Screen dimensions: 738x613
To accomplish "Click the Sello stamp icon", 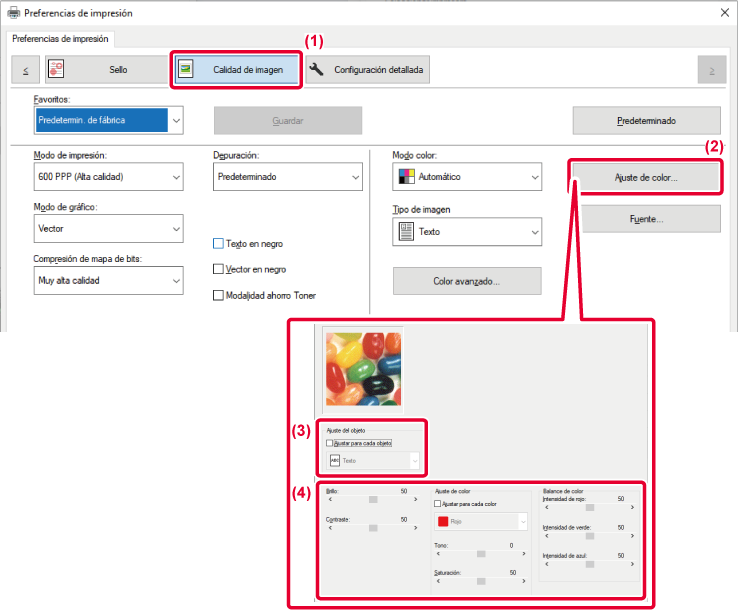I will tap(56, 69).
